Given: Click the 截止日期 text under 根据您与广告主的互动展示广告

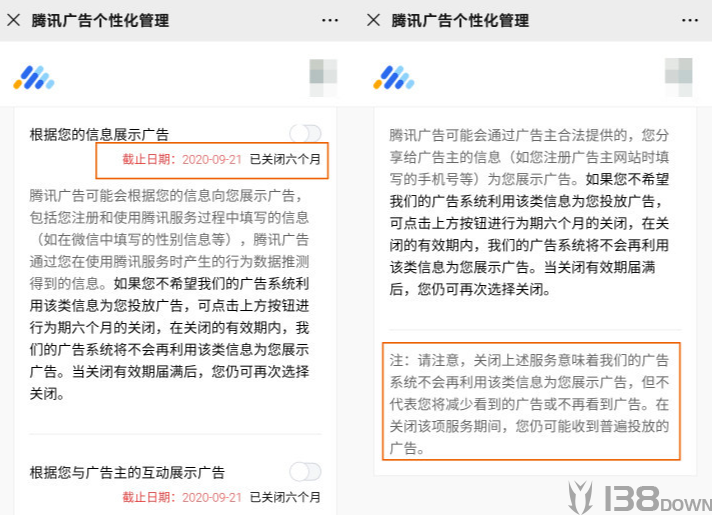Looking at the screenshot, I should (182, 497).
